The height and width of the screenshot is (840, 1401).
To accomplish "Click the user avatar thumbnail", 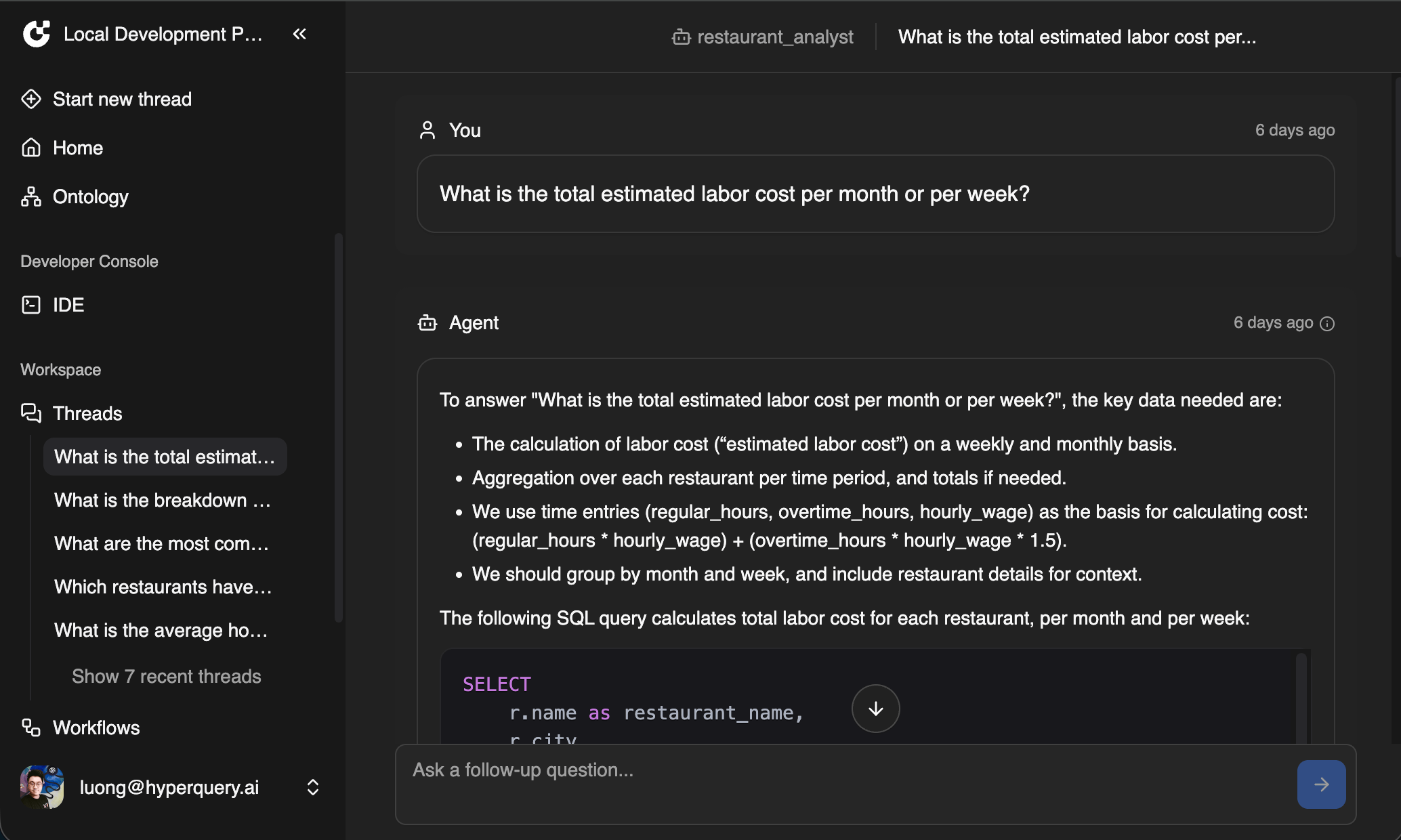I will [42, 787].
